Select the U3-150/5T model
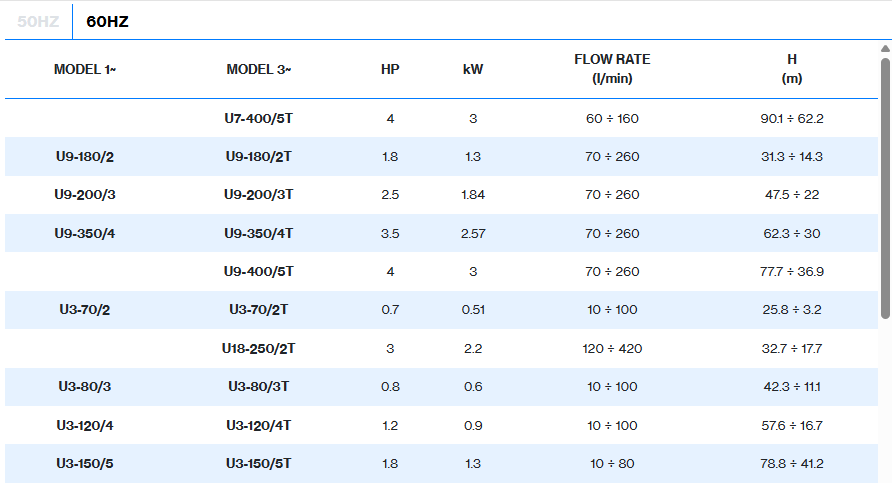This screenshot has width=892, height=483. click(259, 463)
